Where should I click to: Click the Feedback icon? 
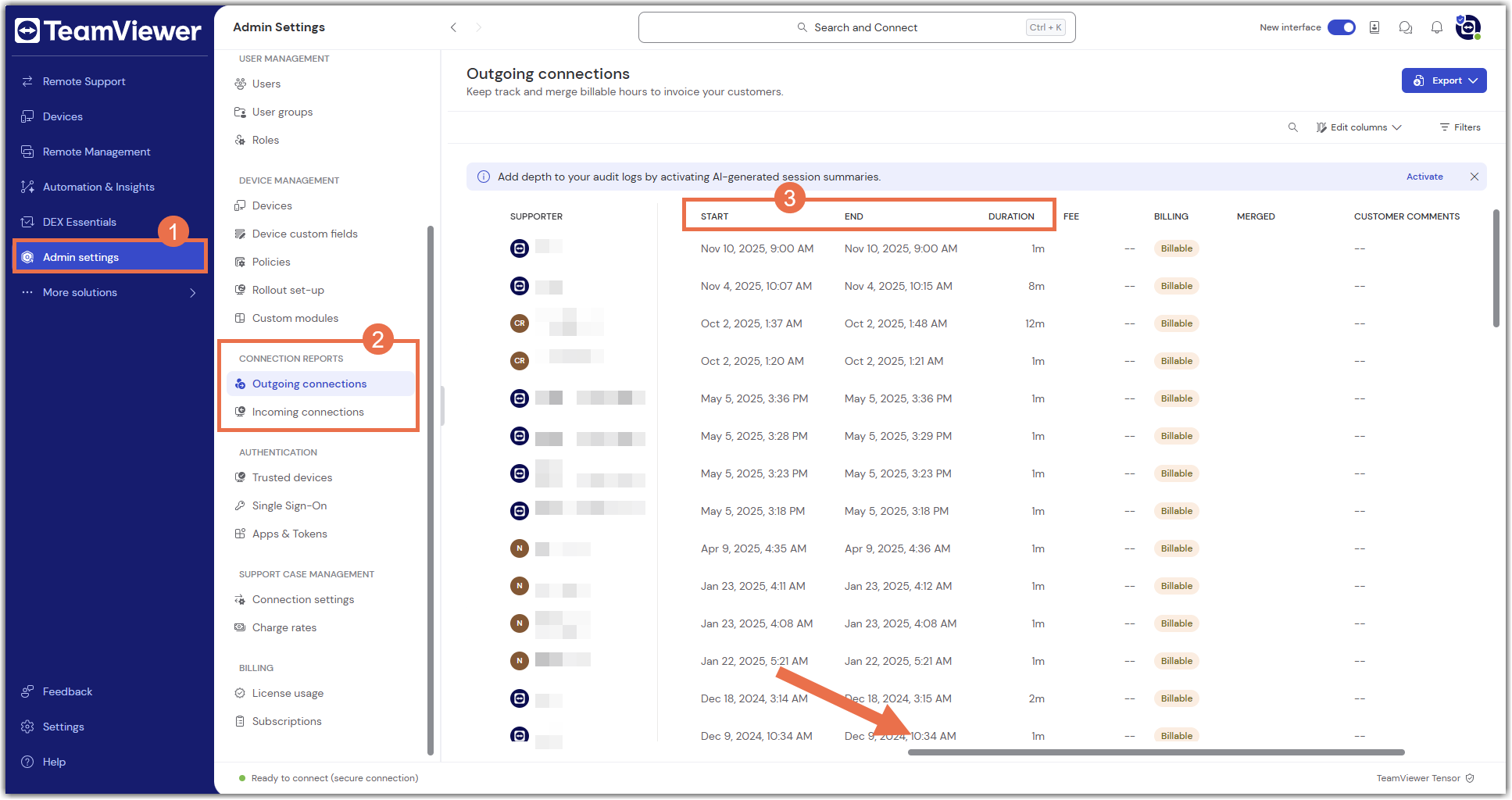(x=27, y=691)
